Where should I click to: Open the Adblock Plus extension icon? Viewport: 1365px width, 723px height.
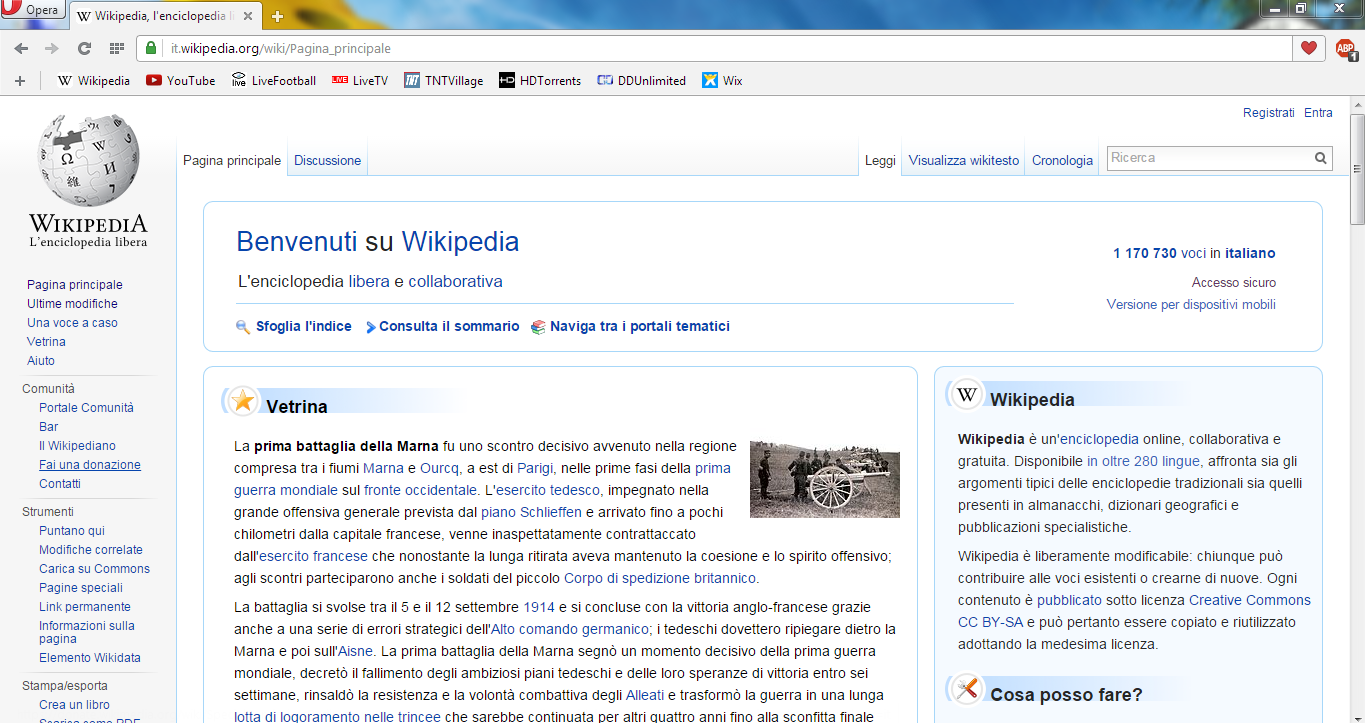pyautogui.click(x=1345, y=48)
